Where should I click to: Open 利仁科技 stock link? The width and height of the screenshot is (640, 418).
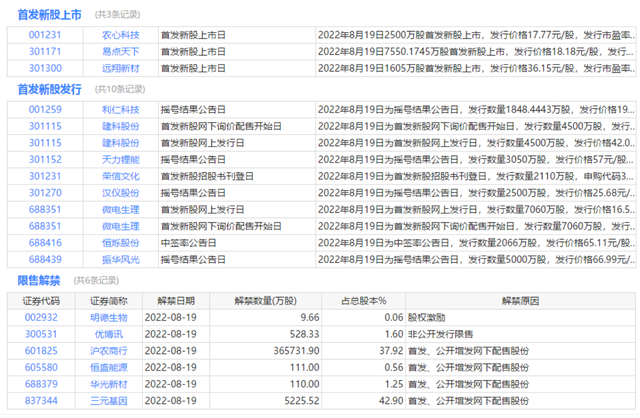coord(120,110)
